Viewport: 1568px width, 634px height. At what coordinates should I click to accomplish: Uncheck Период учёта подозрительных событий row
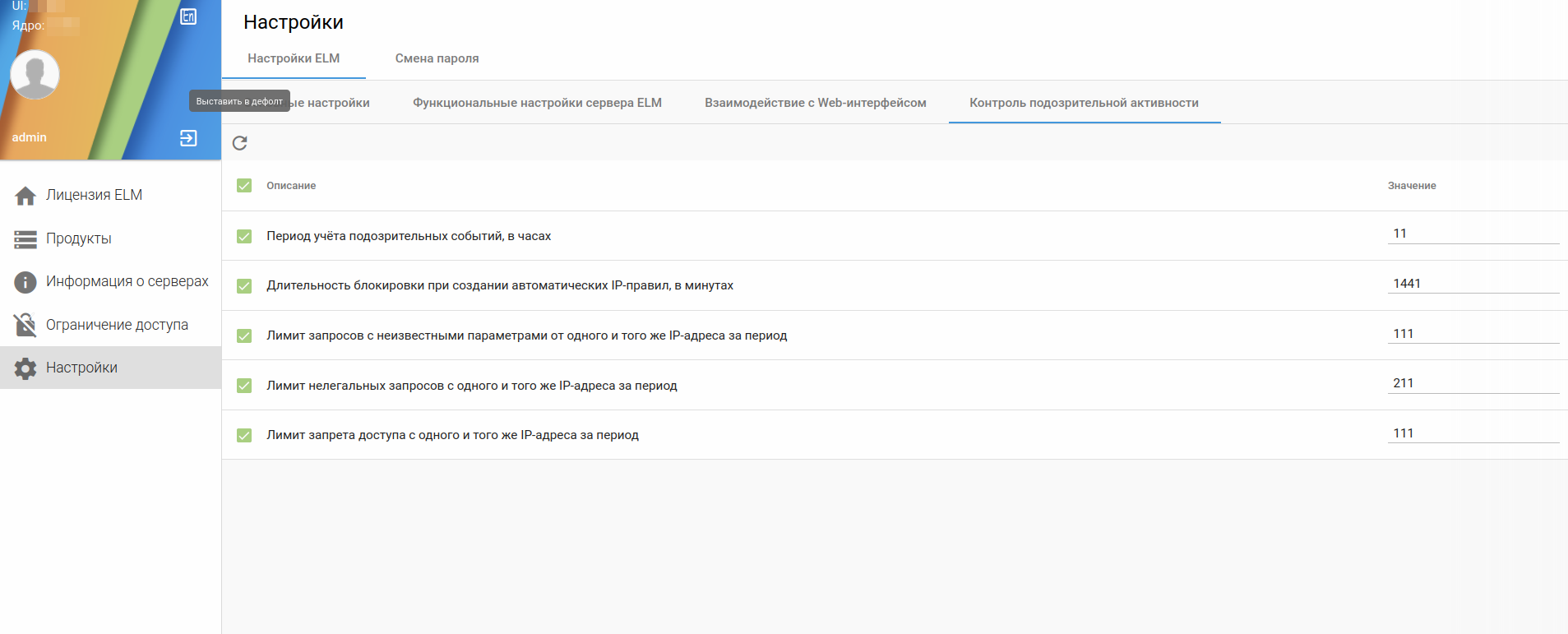(244, 236)
